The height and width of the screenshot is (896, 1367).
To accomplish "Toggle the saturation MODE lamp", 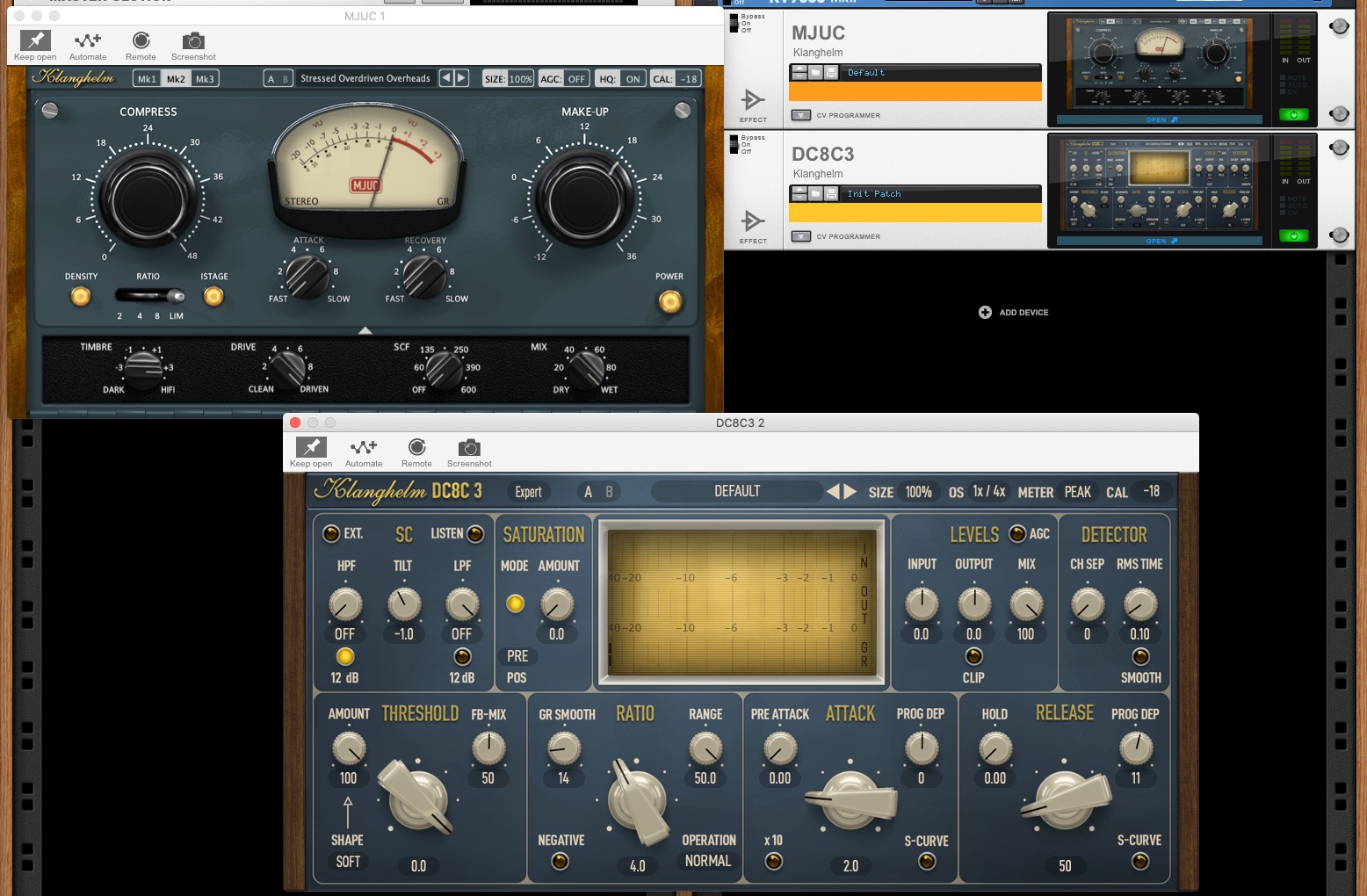I will pos(516,603).
